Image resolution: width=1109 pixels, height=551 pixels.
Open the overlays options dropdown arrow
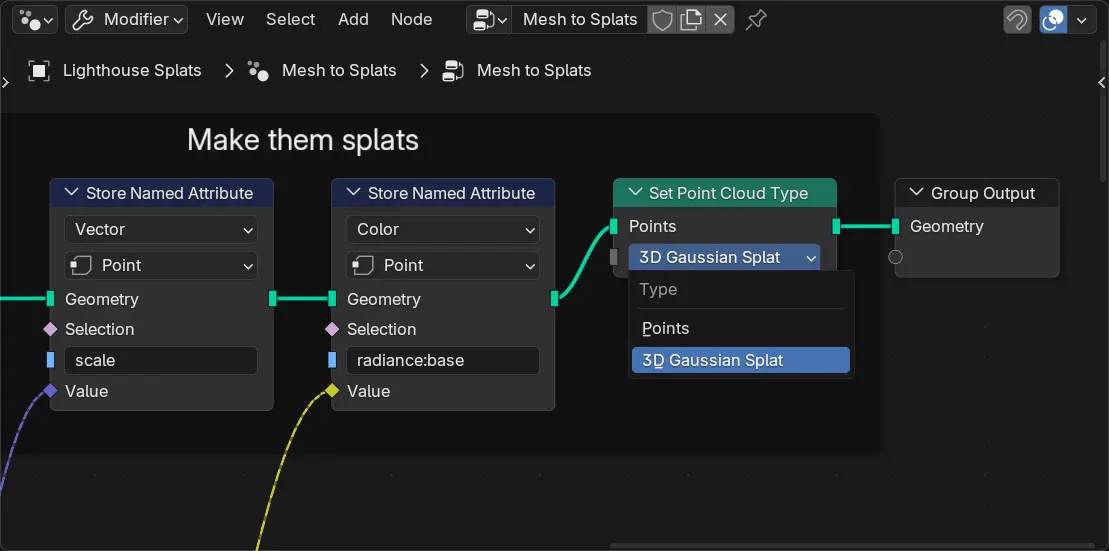[1081, 20]
